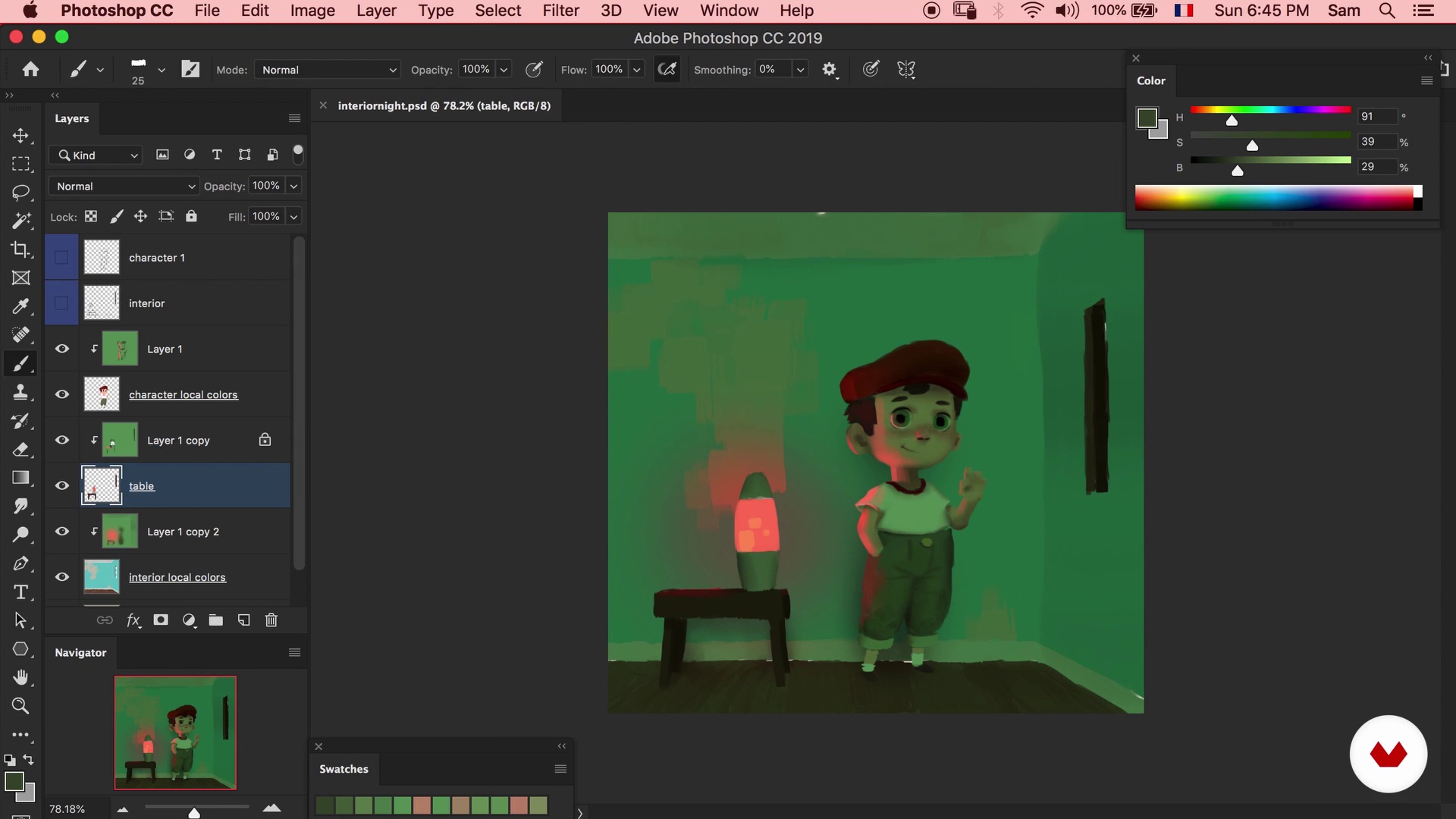This screenshot has width=1456, height=819.
Task: Expand the Smoothing dropdown arrow
Action: [800, 70]
